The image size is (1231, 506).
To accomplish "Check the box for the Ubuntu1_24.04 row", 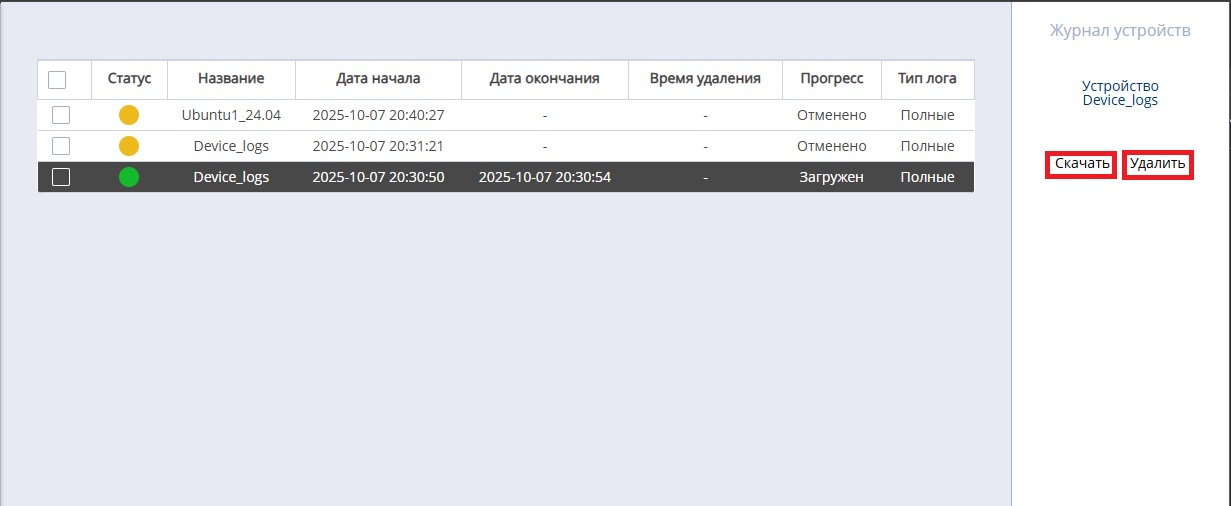I will [x=61, y=115].
